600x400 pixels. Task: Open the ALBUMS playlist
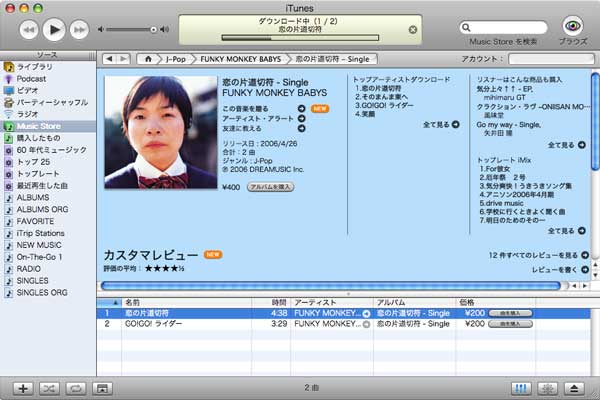48,198
